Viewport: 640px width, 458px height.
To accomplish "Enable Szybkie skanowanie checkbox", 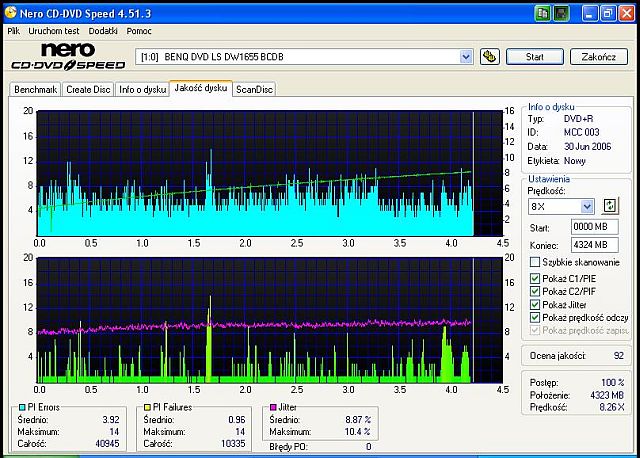I will (535, 262).
